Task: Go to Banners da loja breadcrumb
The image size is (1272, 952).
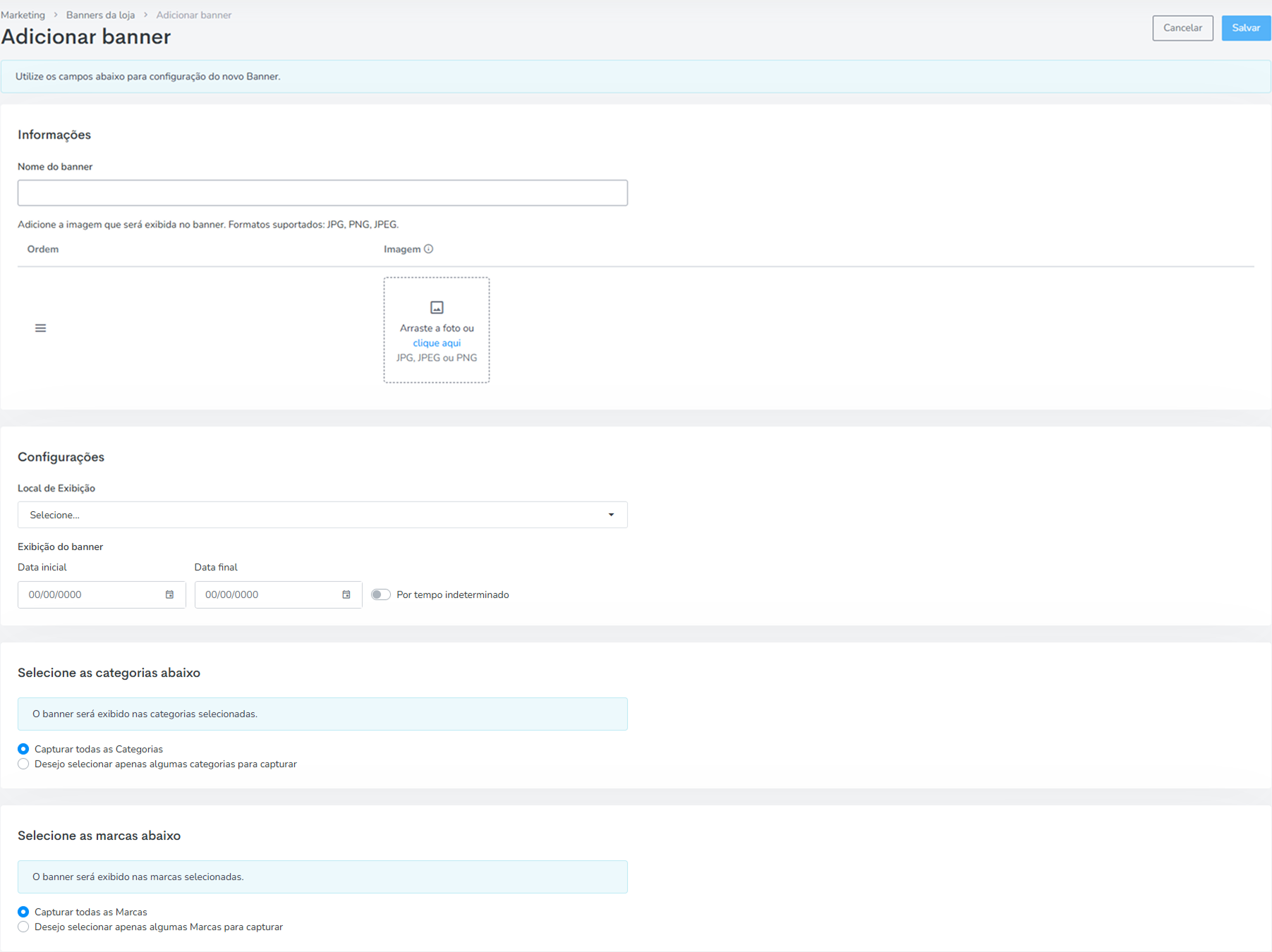Action: [x=100, y=15]
